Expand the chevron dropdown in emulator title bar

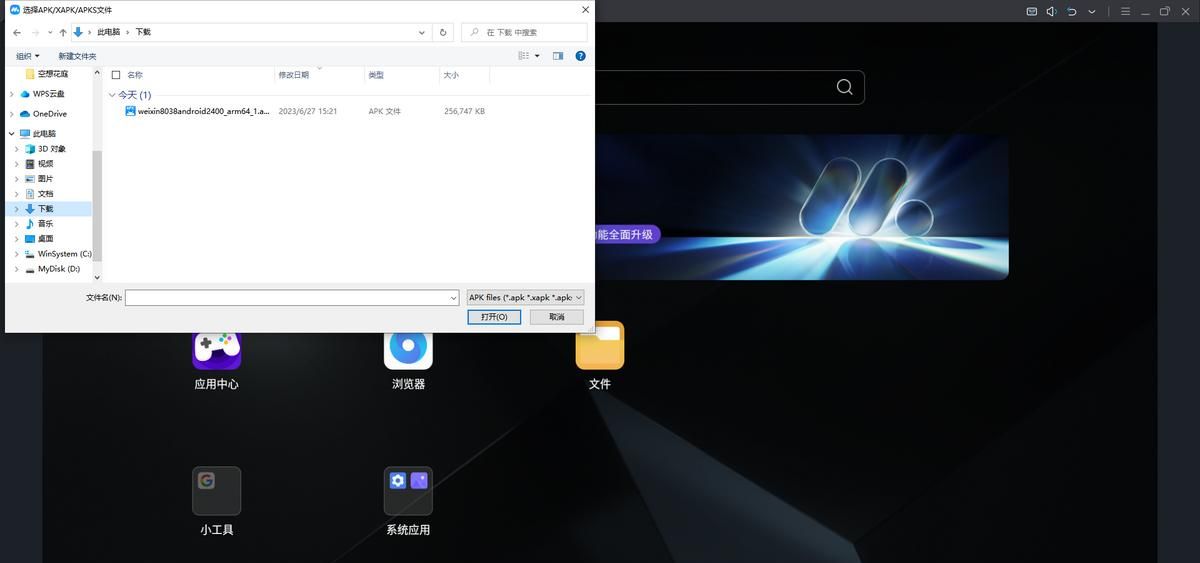[1092, 12]
